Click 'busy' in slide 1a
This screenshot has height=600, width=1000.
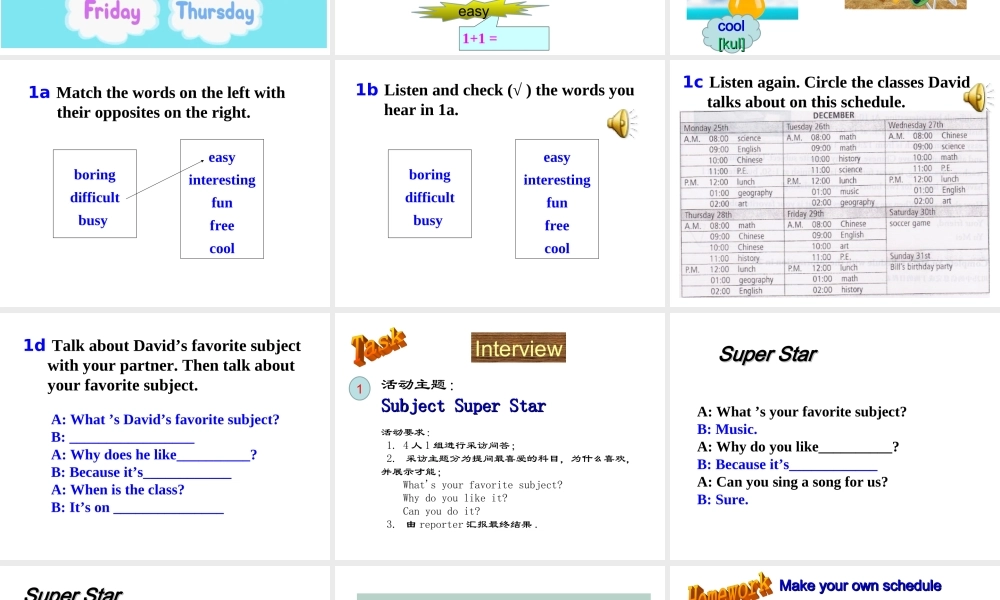[93, 220]
